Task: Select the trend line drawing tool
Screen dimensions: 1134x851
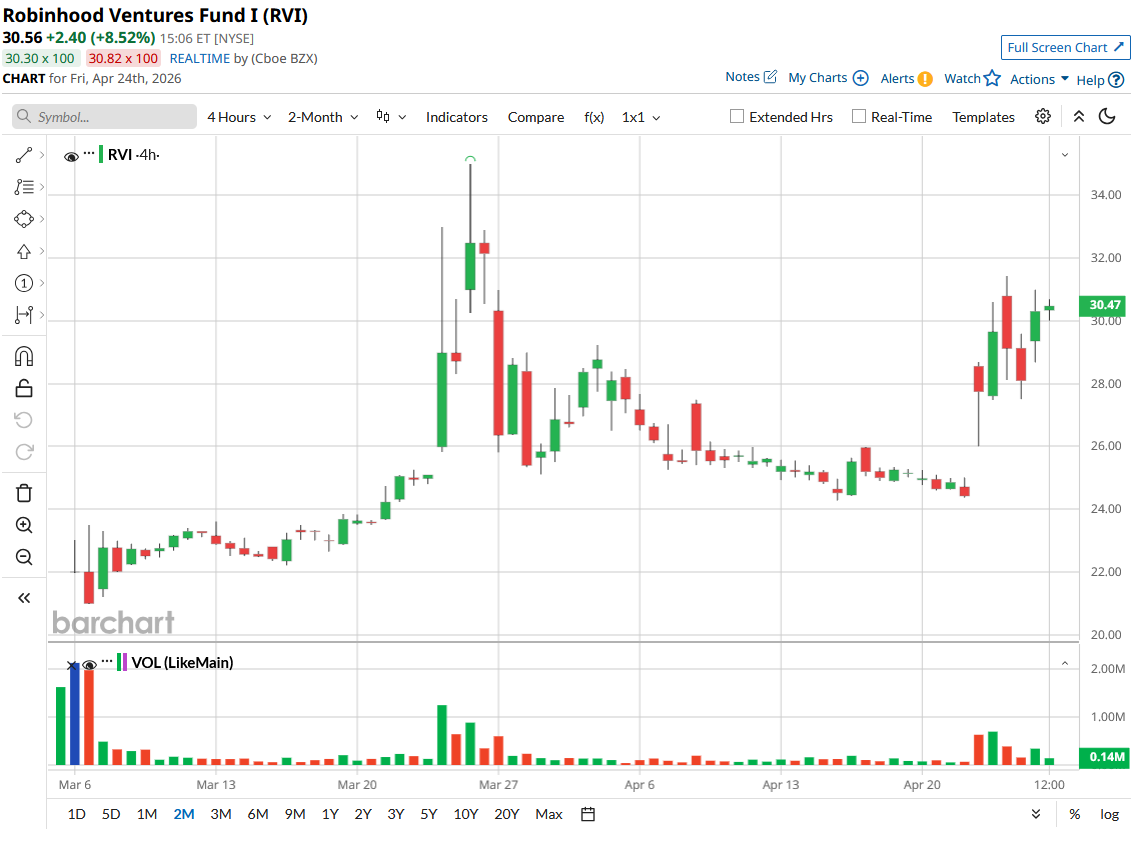Action: point(24,154)
